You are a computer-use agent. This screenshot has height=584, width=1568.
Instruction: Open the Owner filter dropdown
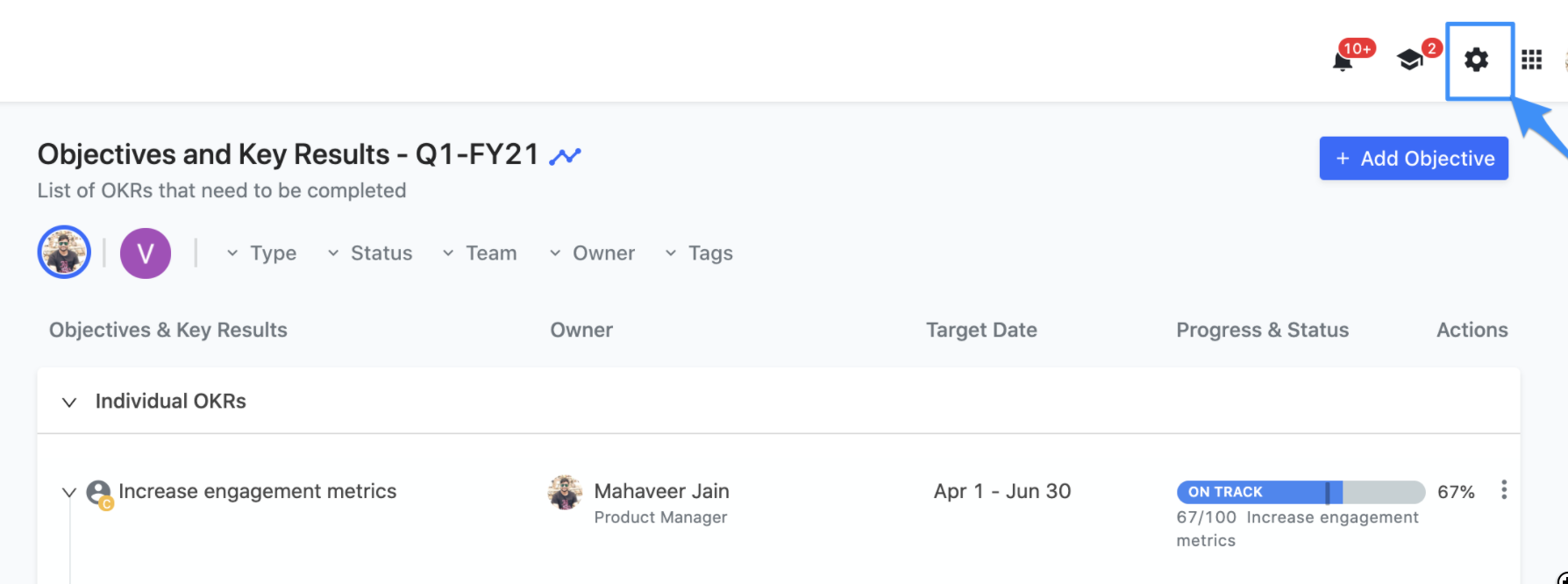point(592,253)
